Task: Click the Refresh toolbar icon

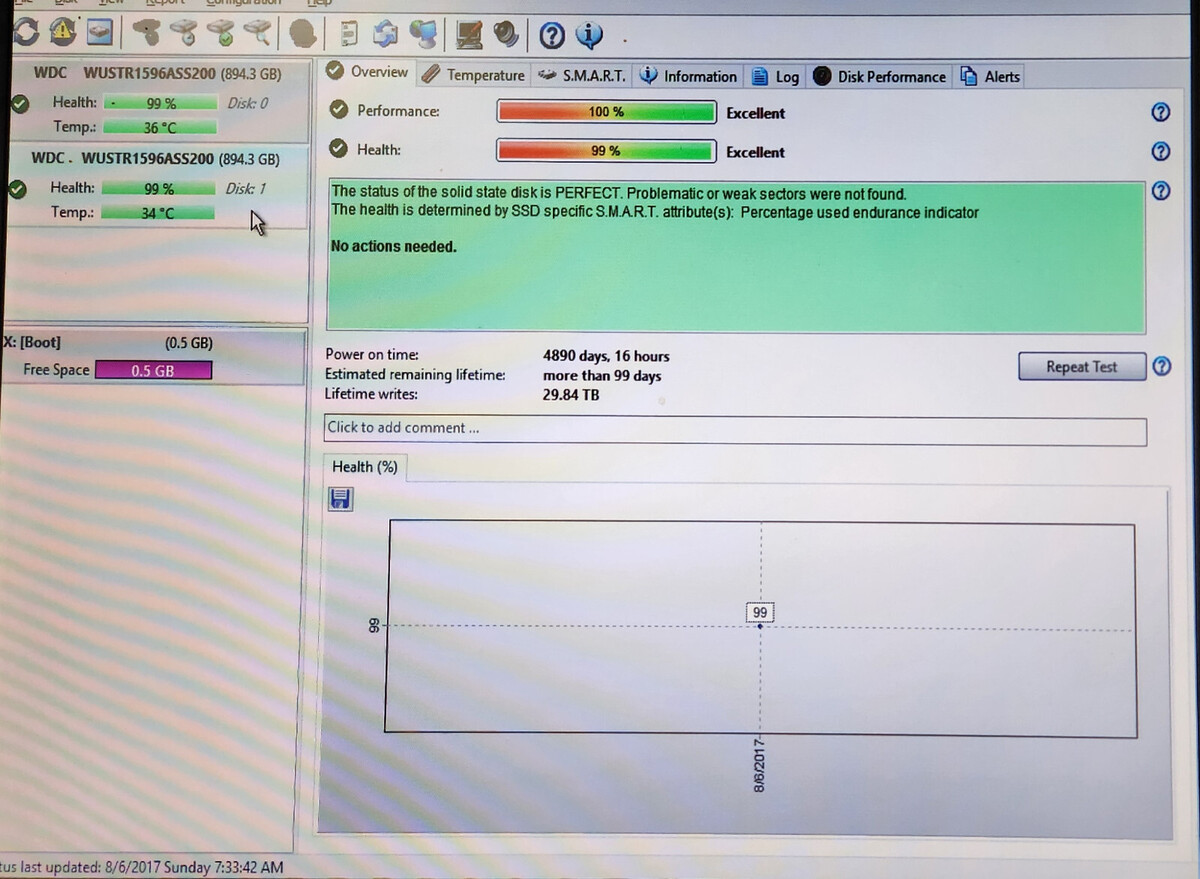Action: pyautogui.click(x=26, y=33)
